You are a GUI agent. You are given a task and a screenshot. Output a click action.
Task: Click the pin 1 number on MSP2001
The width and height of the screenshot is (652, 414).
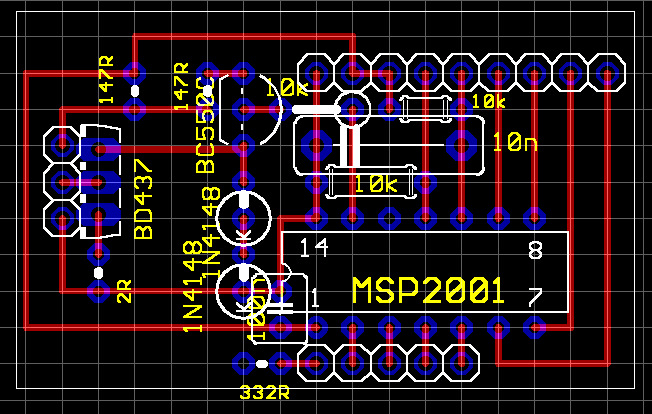pyautogui.click(x=314, y=298)
